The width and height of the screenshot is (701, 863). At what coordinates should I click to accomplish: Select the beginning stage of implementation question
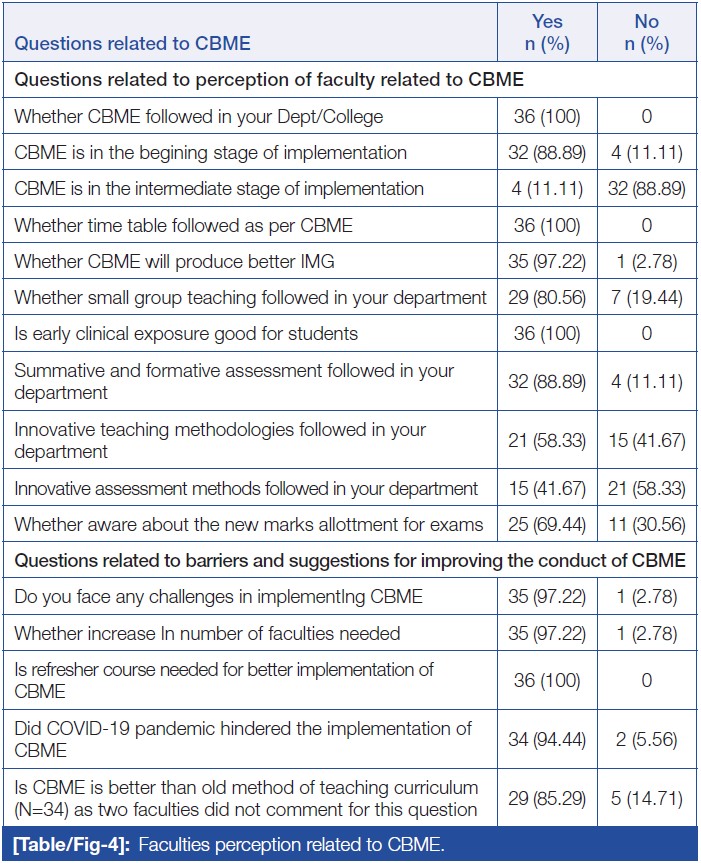210,153
